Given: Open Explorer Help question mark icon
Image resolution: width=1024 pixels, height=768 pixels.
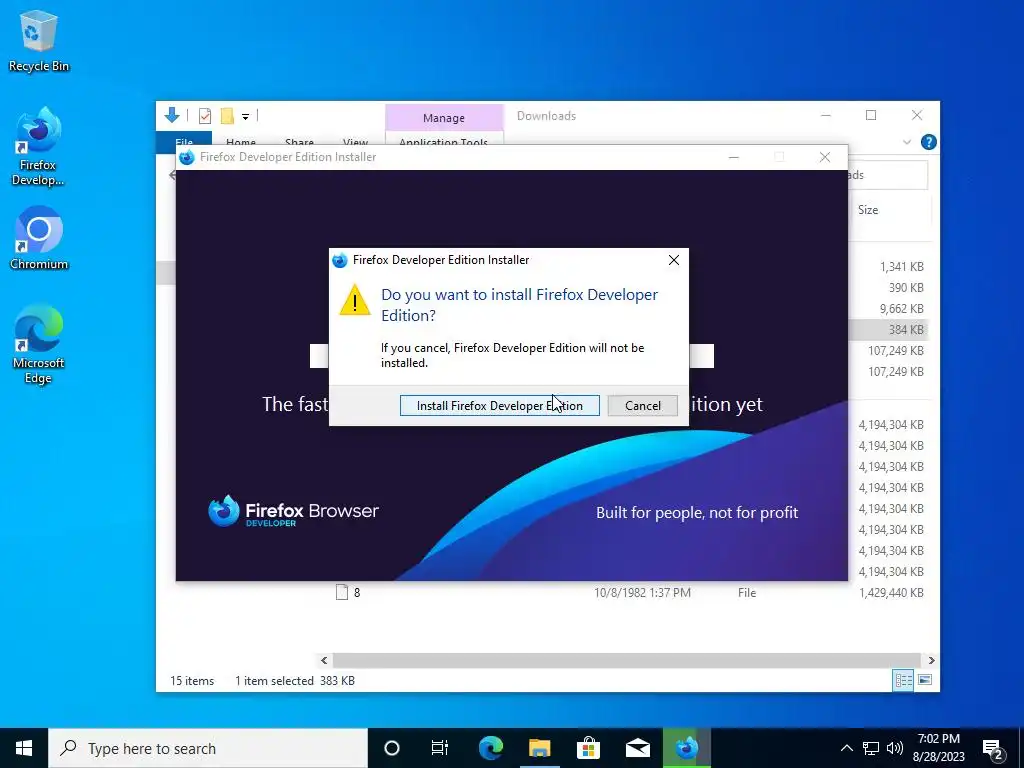Looking at the screenshot, I should (929, 142).
